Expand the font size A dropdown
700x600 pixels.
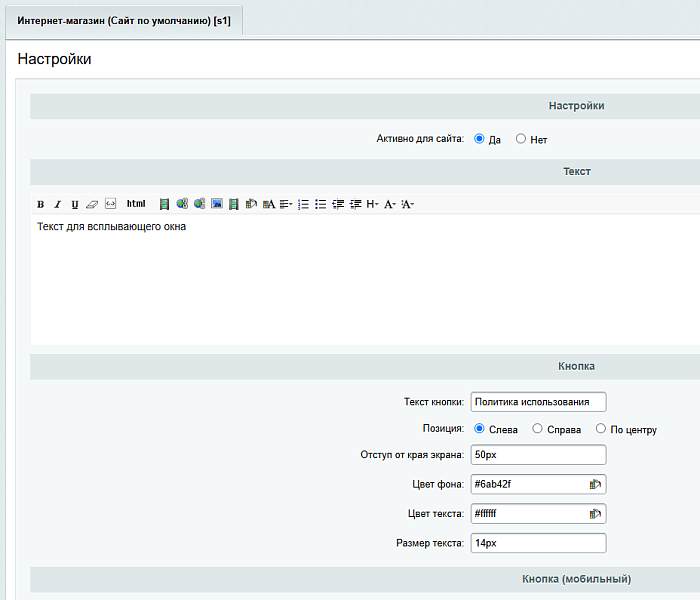390,204
